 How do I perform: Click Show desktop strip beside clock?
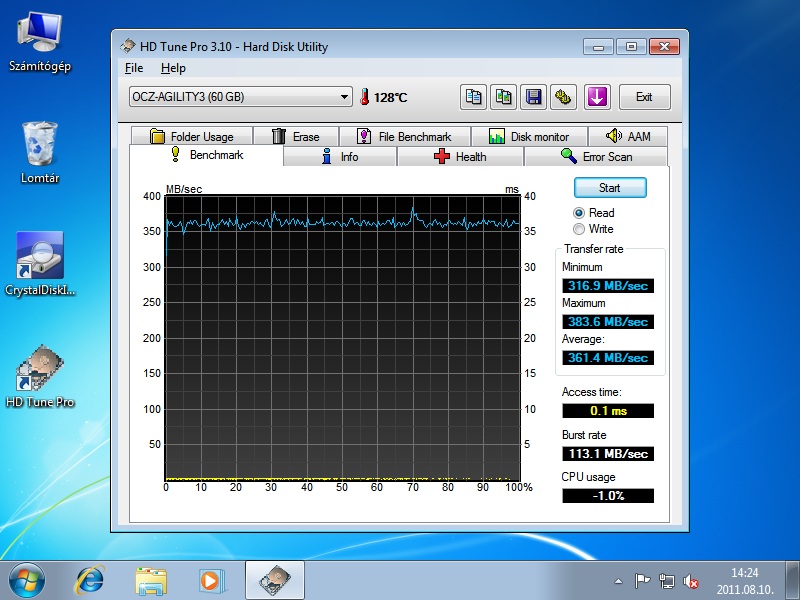coord(792,580)
